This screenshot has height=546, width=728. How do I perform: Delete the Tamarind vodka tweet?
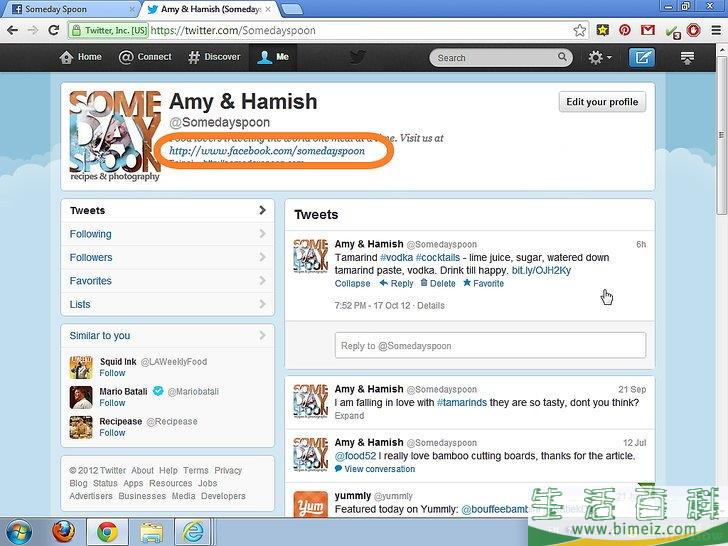(x=438, y=283)
